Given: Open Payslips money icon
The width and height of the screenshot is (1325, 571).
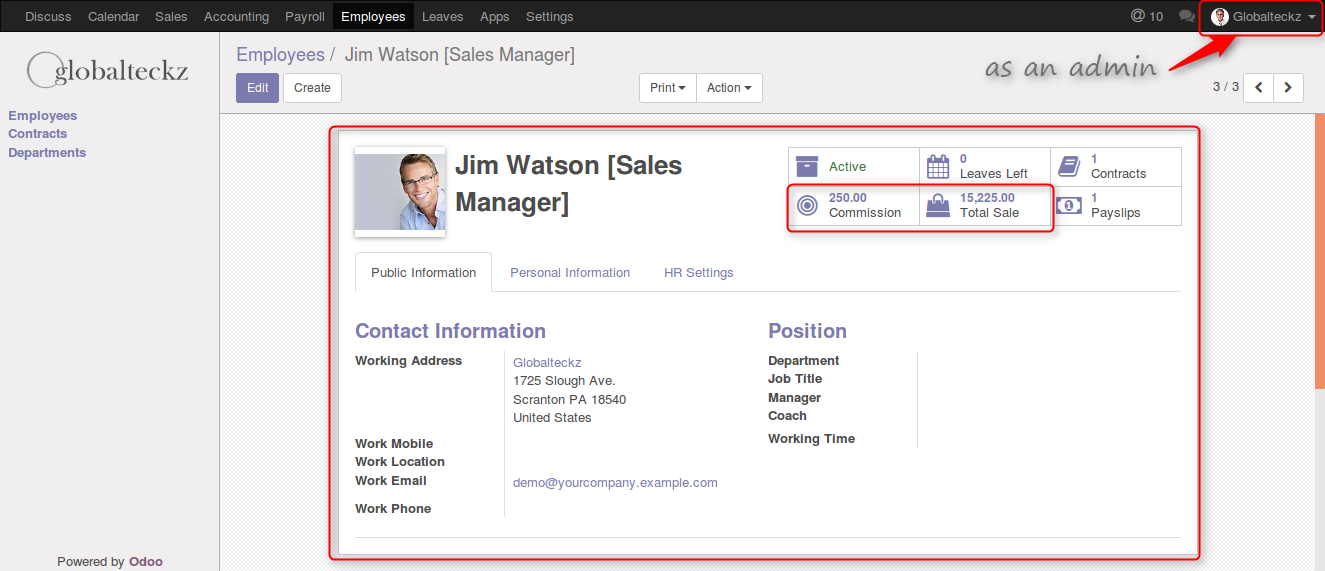Looking at the screenshot, I should click(1068, 206).
